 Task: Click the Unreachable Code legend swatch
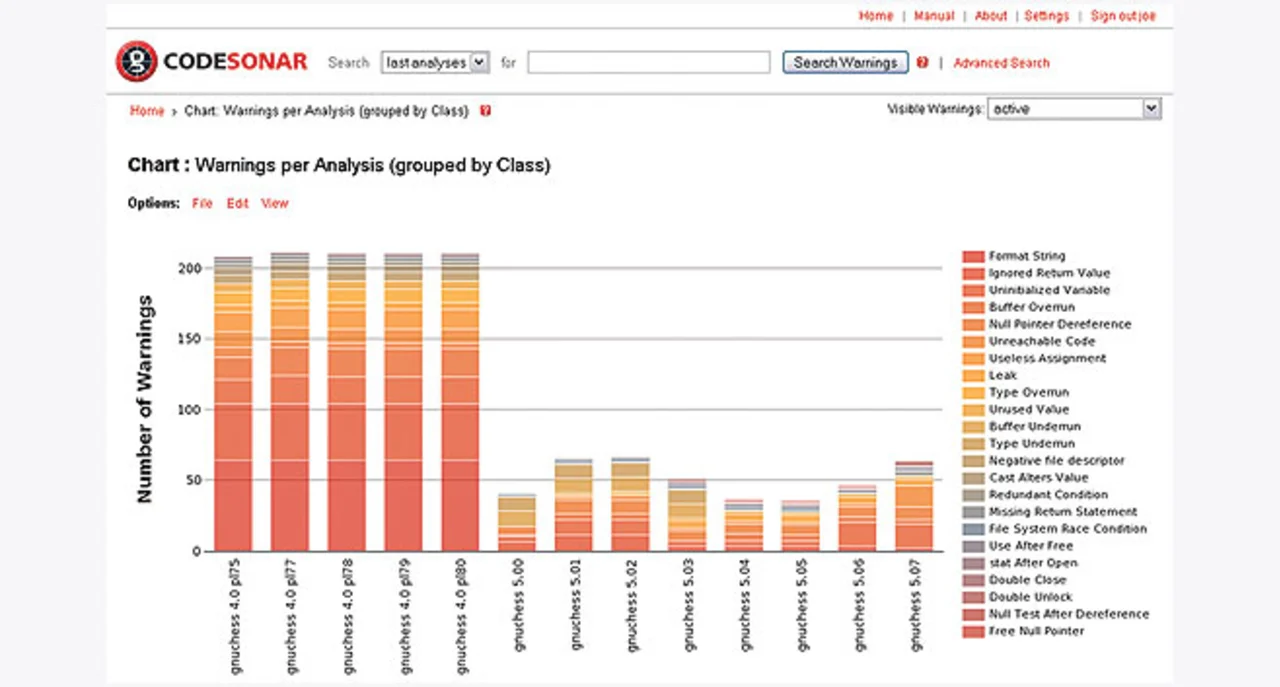click(973, 341)
